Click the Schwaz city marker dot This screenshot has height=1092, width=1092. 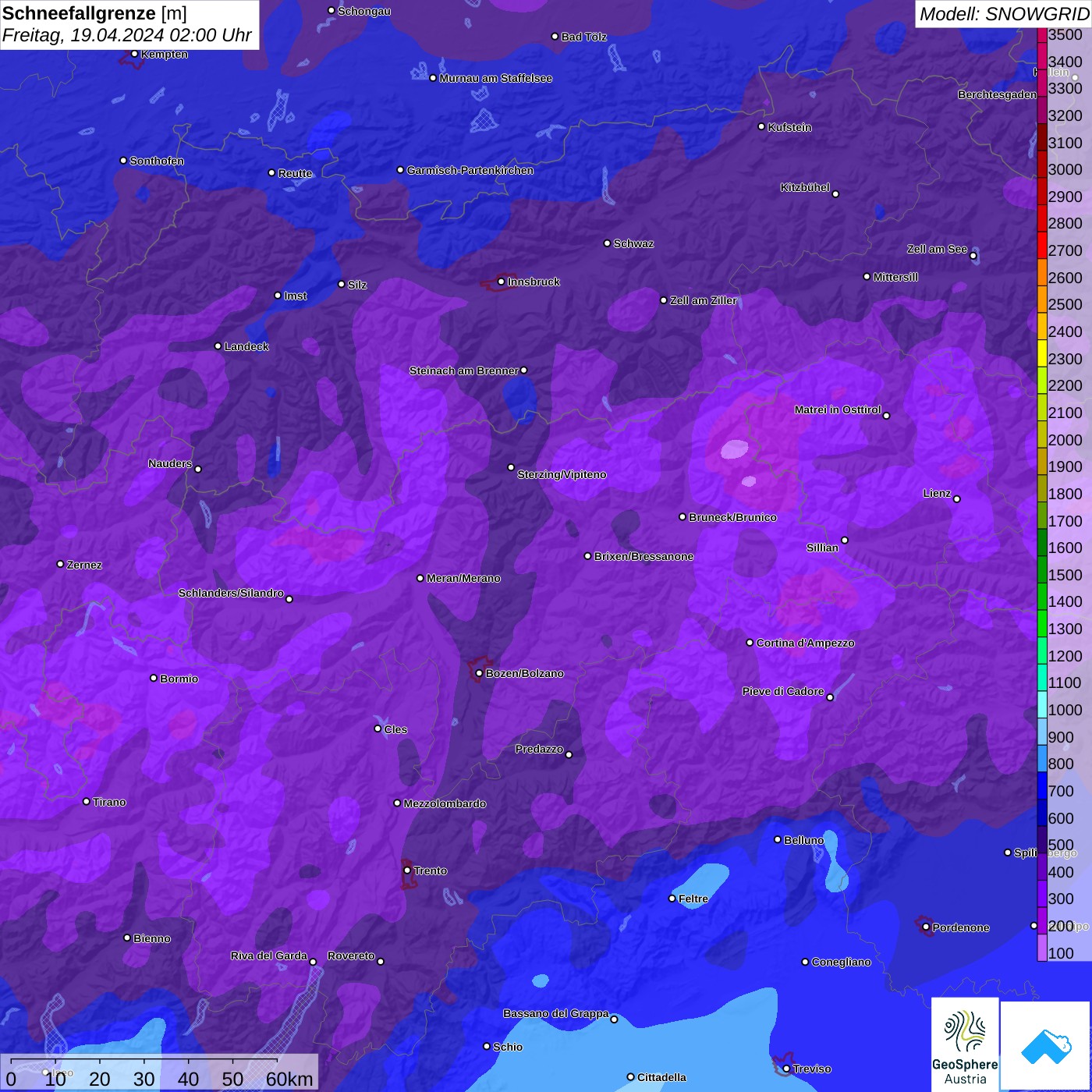(608, 243)
